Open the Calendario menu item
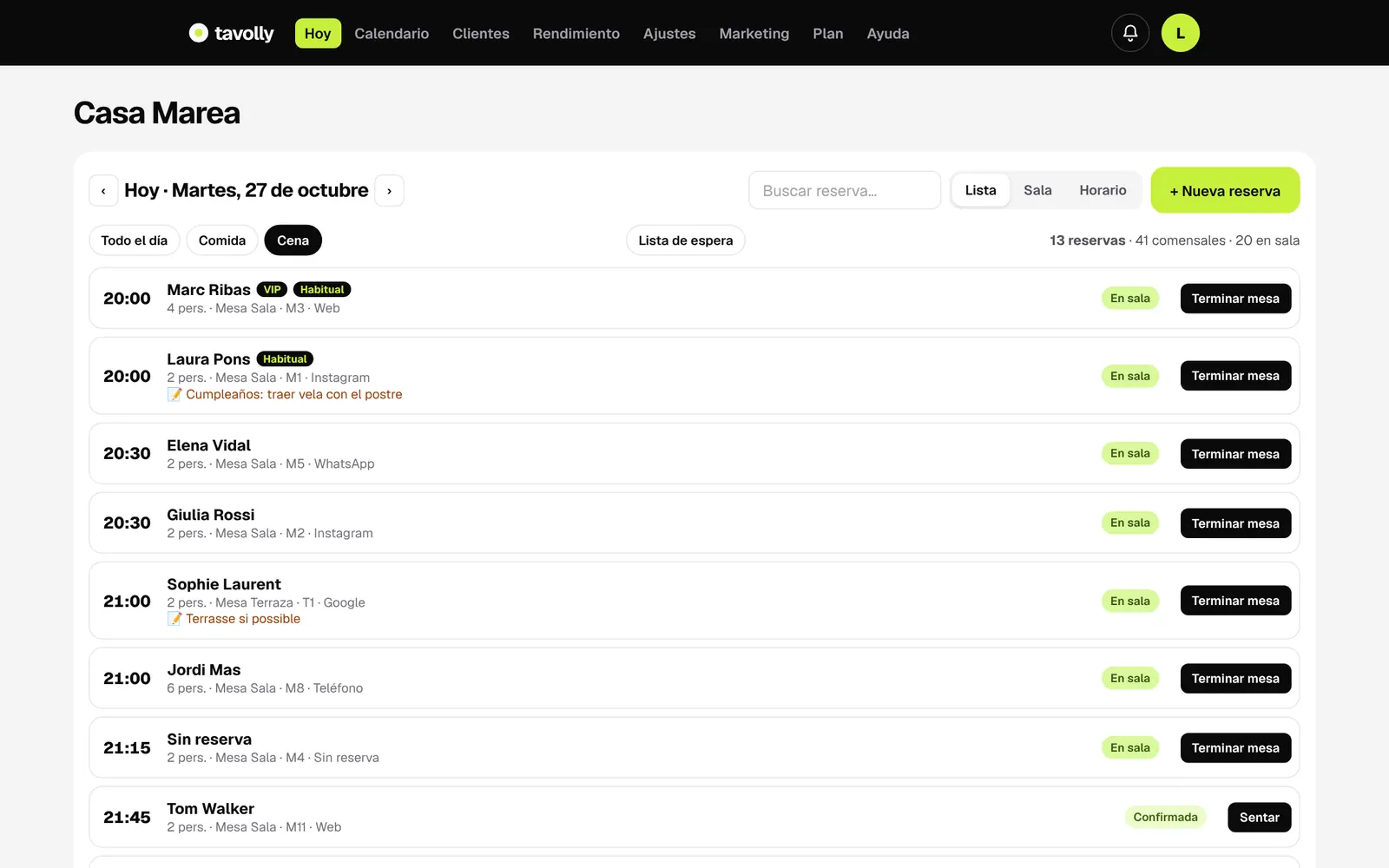 (x=392, y=34)
